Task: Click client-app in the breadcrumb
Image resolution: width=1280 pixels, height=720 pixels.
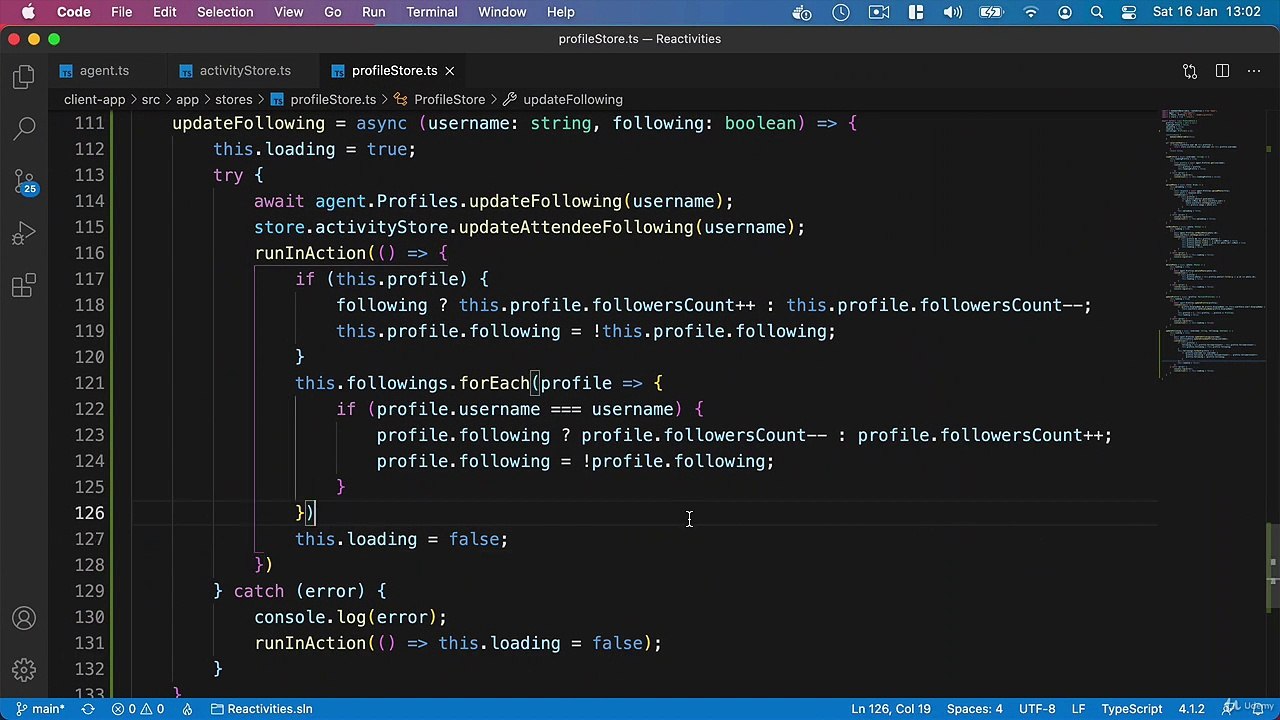Action: 94,99
